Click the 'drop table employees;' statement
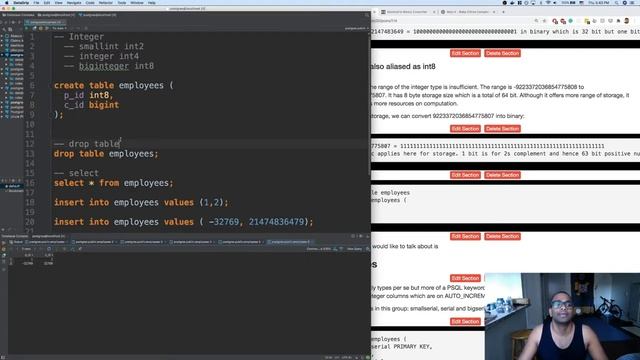Image resolution: width=640 pixels, height=360 pixels. coord(106,153)
